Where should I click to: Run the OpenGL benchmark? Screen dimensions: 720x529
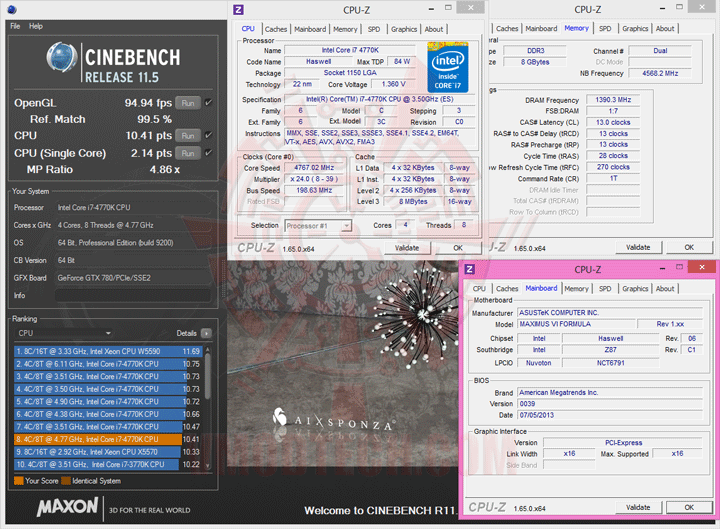188,103
